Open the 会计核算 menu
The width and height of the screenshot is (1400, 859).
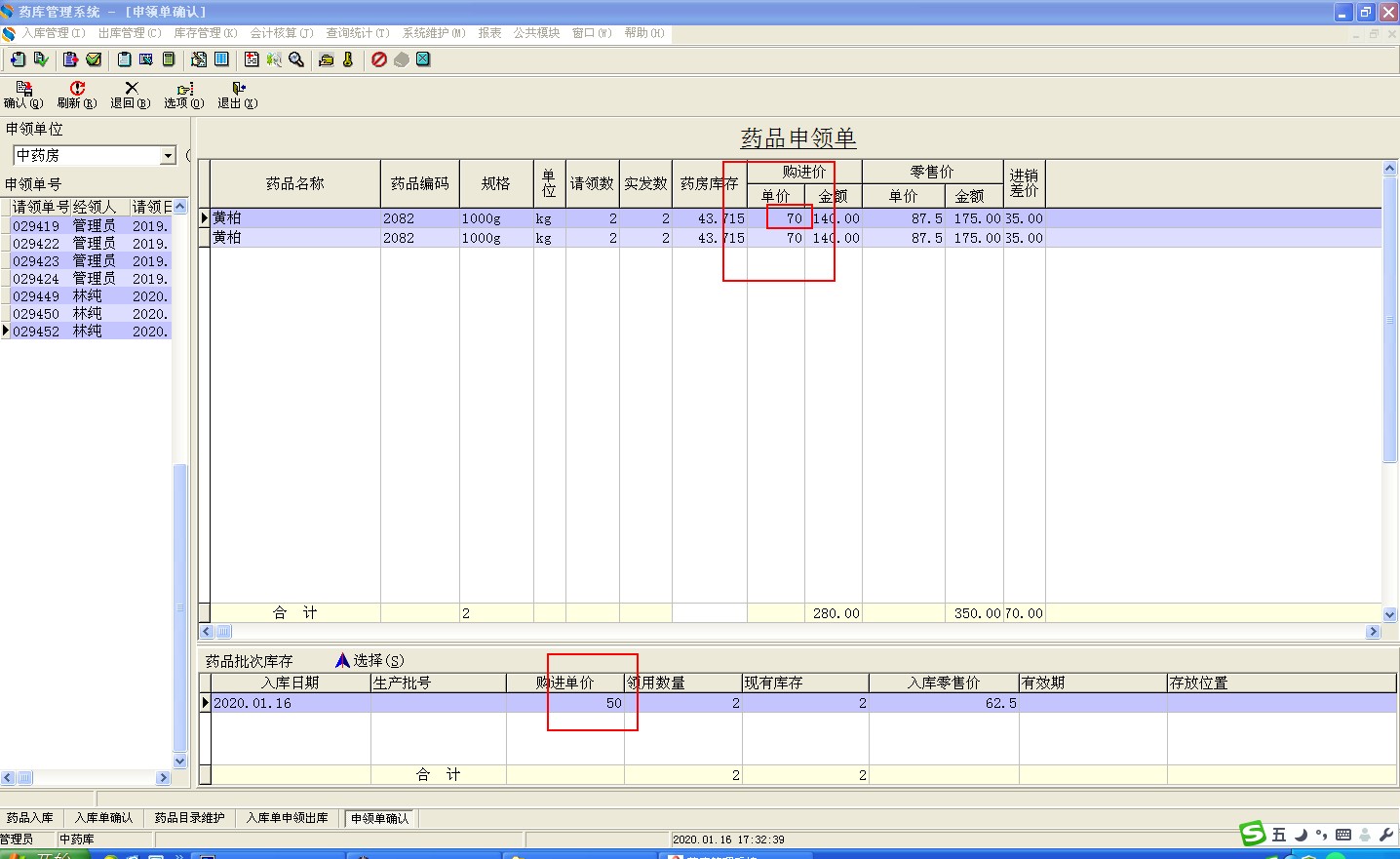click(282, 33)
